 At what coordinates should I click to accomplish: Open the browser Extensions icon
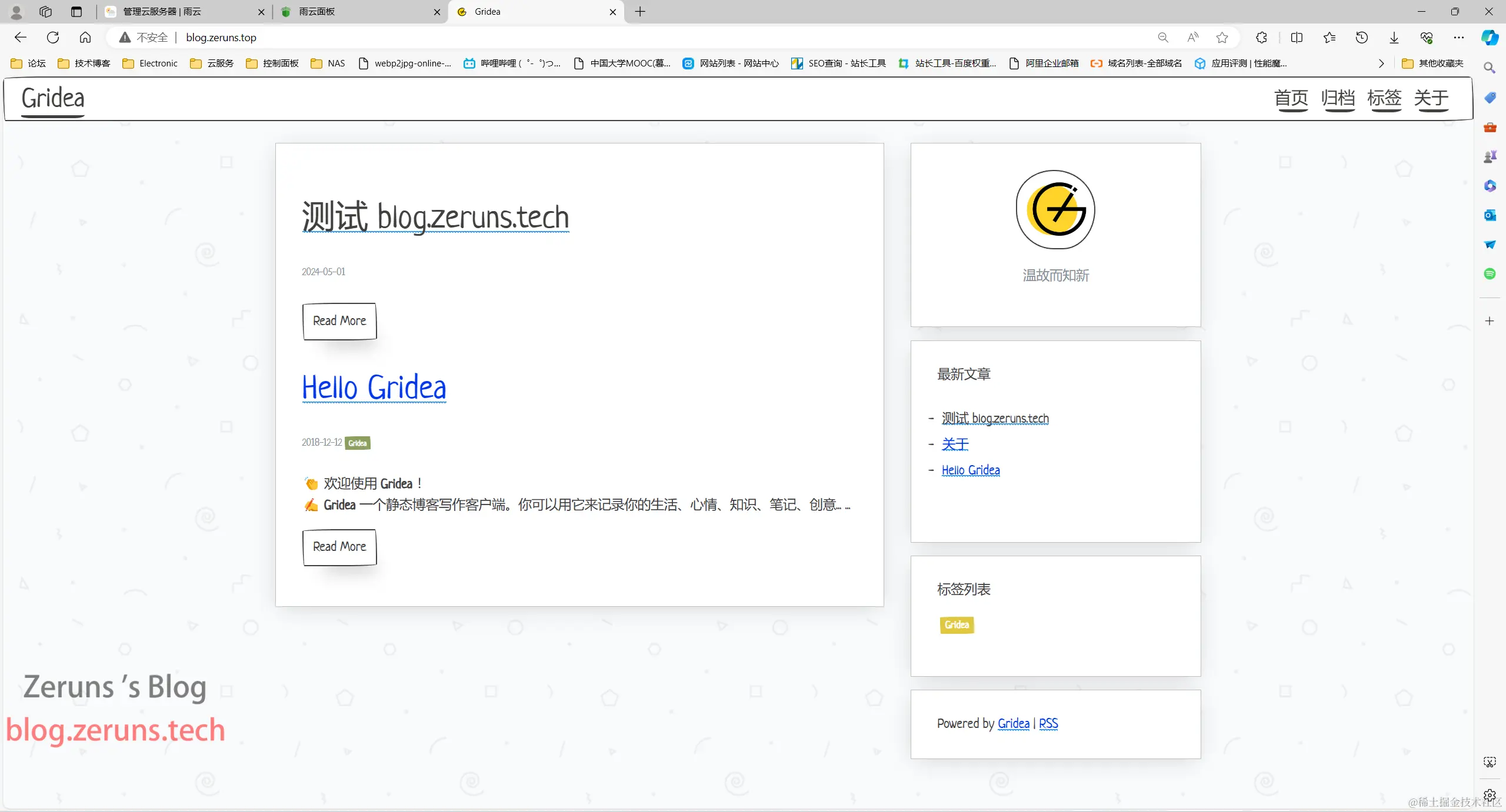coord(1261,38)
